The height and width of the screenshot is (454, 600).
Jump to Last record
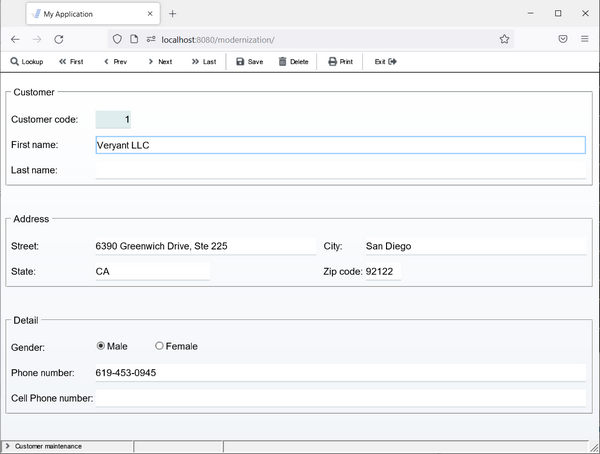203,61
